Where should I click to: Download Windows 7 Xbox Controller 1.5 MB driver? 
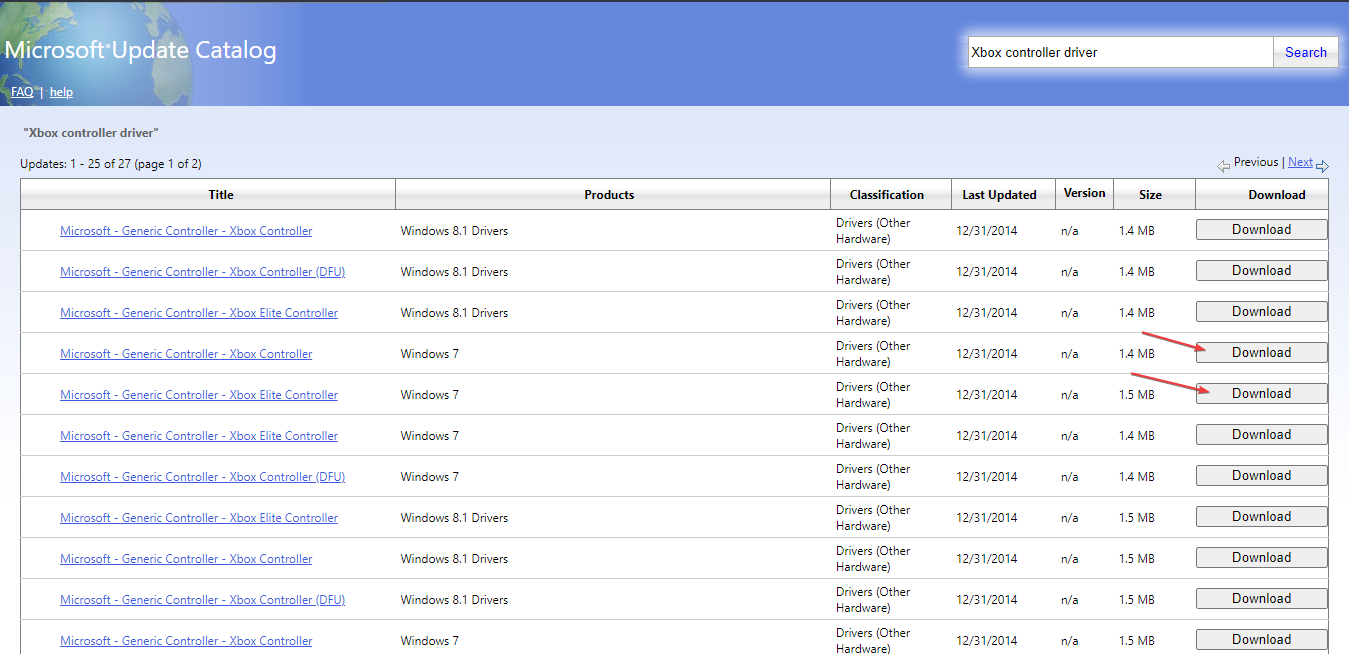point(1261,640)
